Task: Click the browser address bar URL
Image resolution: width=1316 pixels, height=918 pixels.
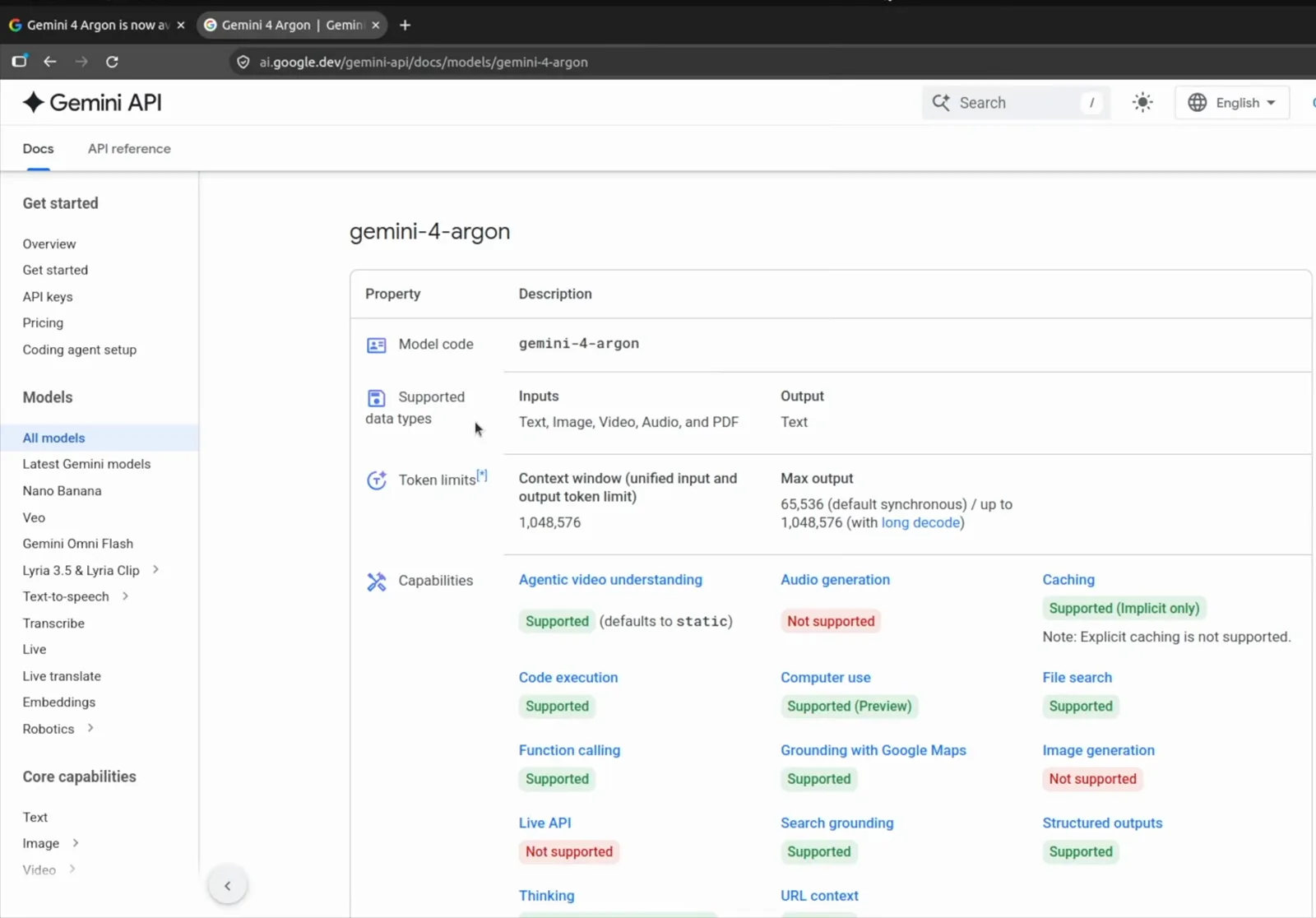Action: coord(424,62)
